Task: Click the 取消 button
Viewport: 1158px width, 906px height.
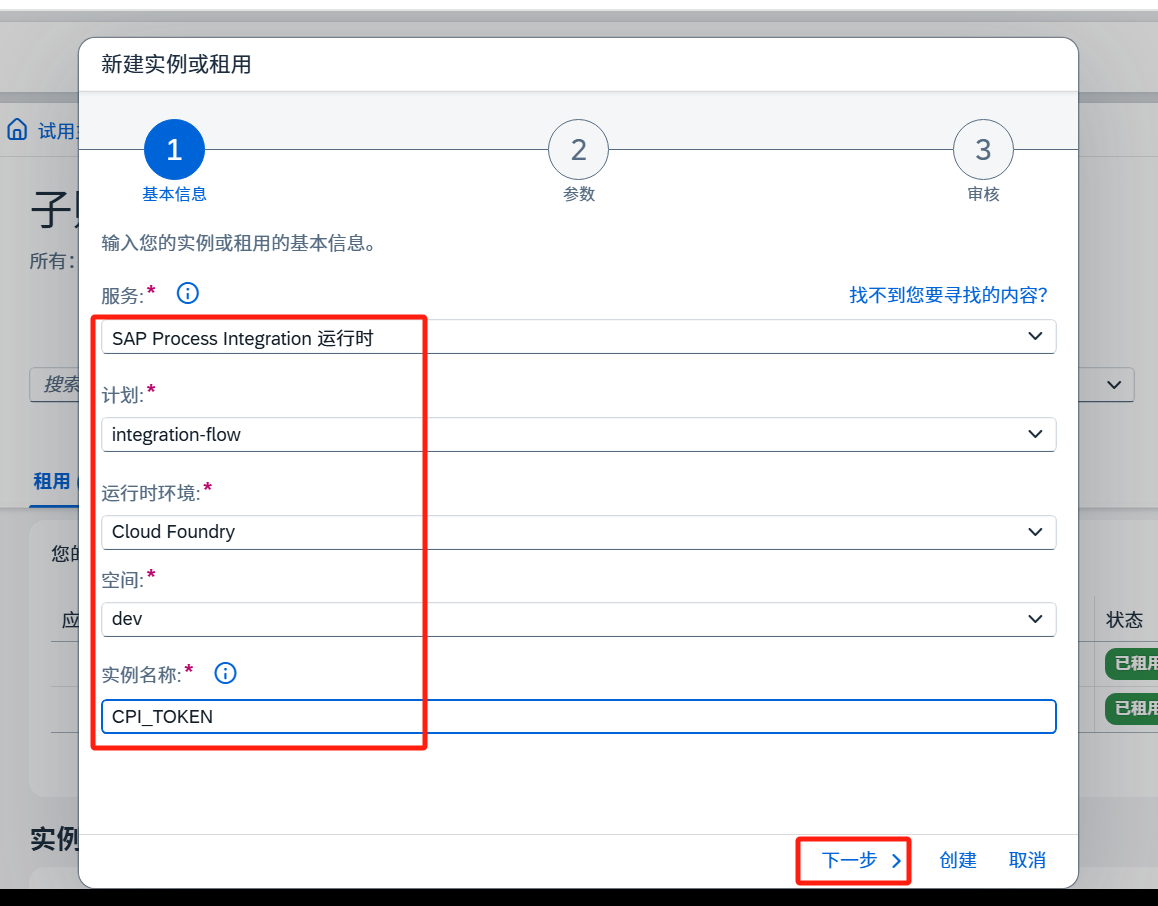Action: [x=1027, y=860]
